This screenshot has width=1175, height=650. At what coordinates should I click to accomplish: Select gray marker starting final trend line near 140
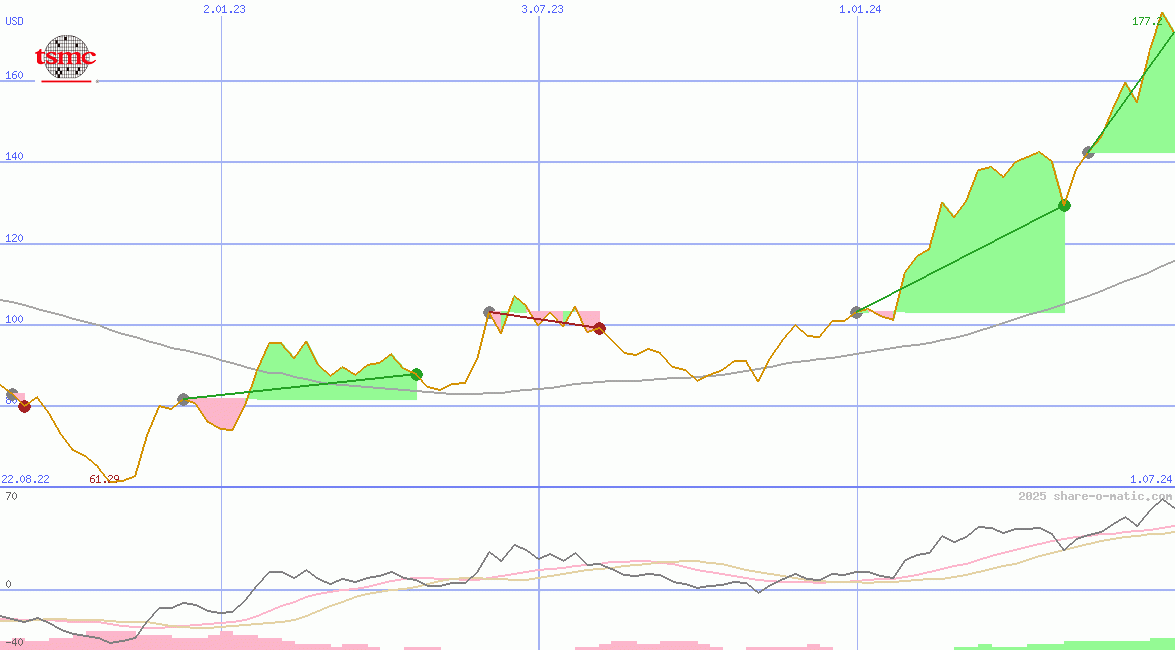pyautogui.click(x=1089, y=152)
